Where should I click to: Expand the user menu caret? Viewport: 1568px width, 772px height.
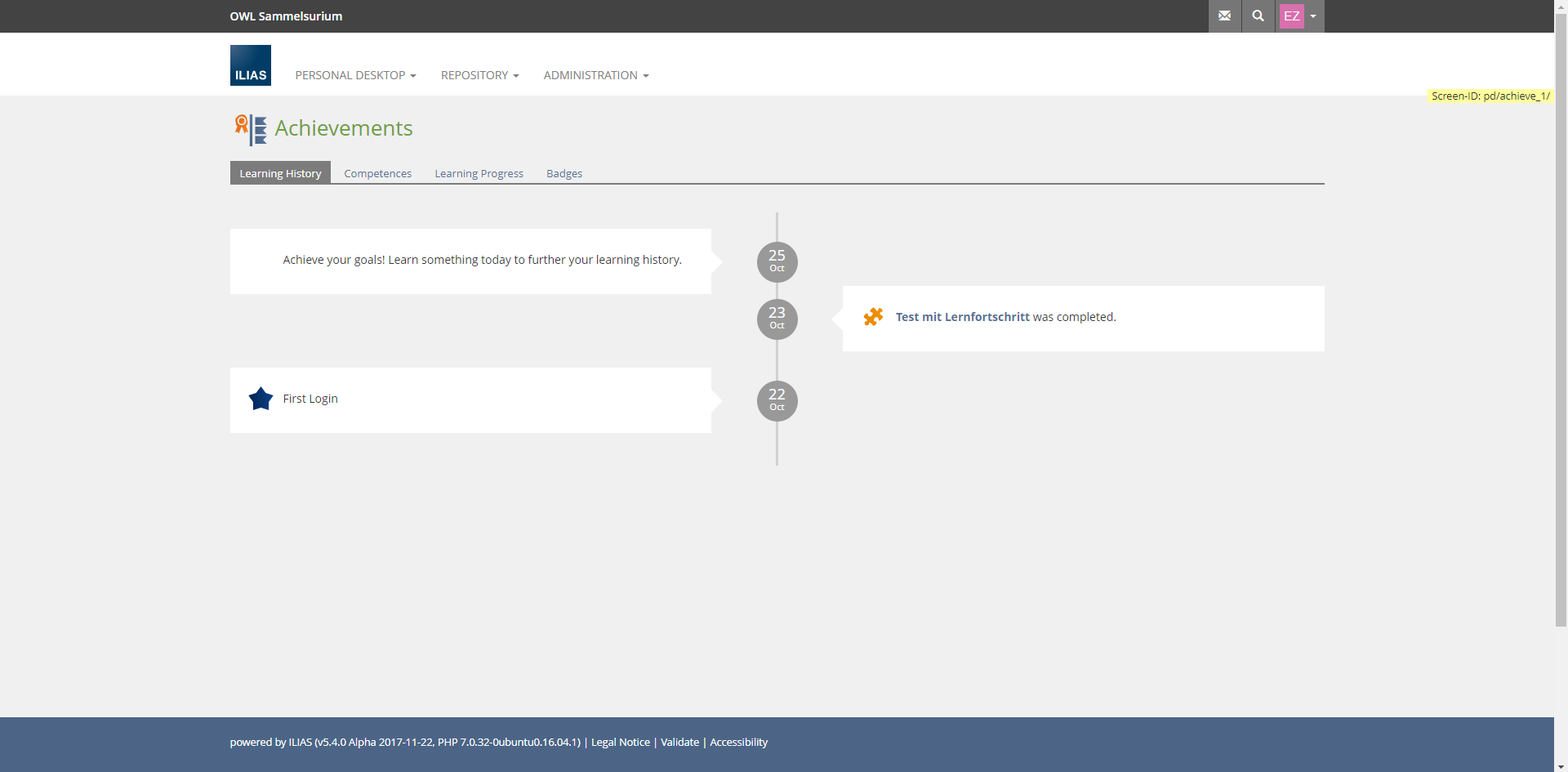(1313, 16)
